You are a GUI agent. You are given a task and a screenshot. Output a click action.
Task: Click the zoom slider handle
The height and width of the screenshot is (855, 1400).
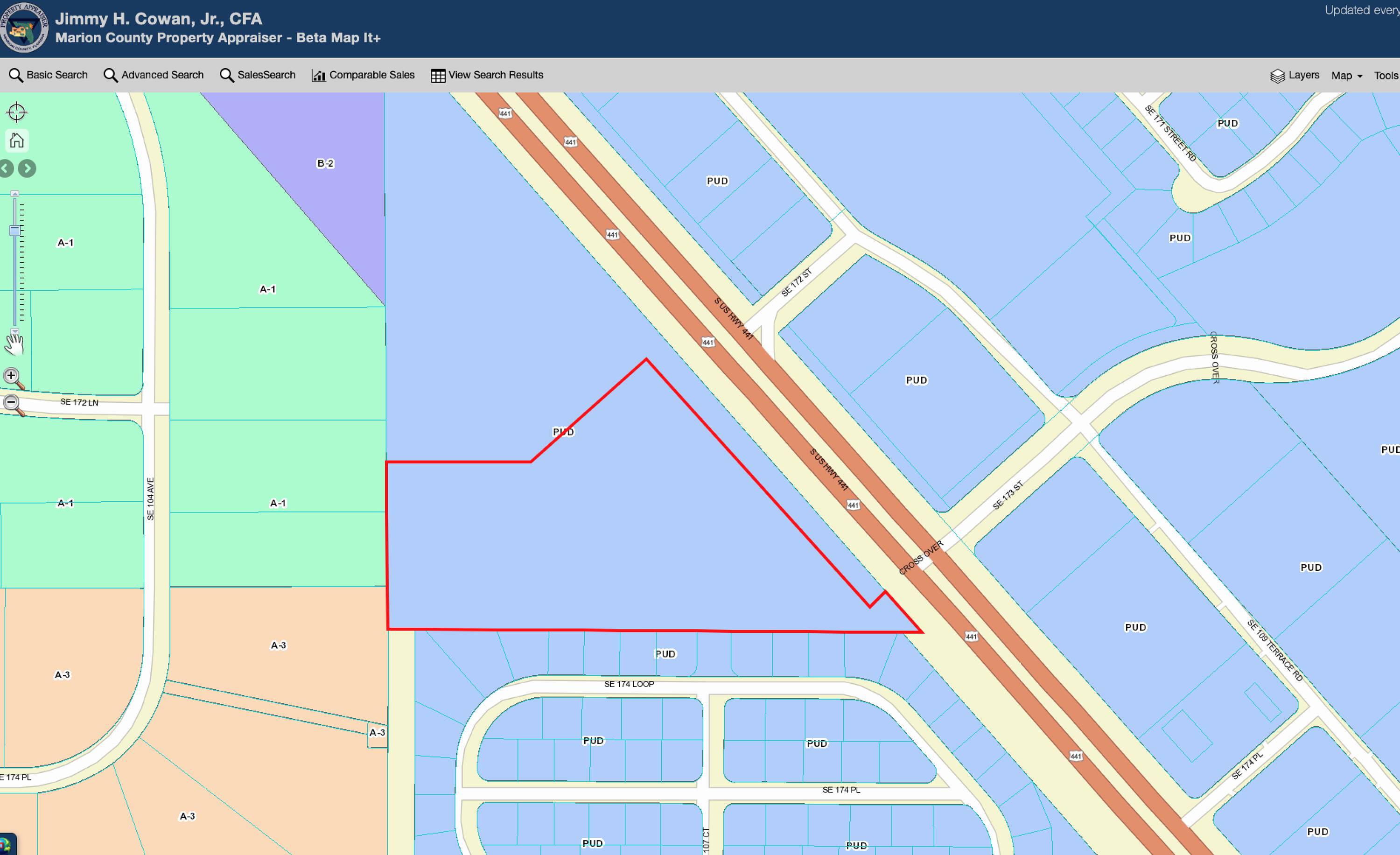pos(15,231)
